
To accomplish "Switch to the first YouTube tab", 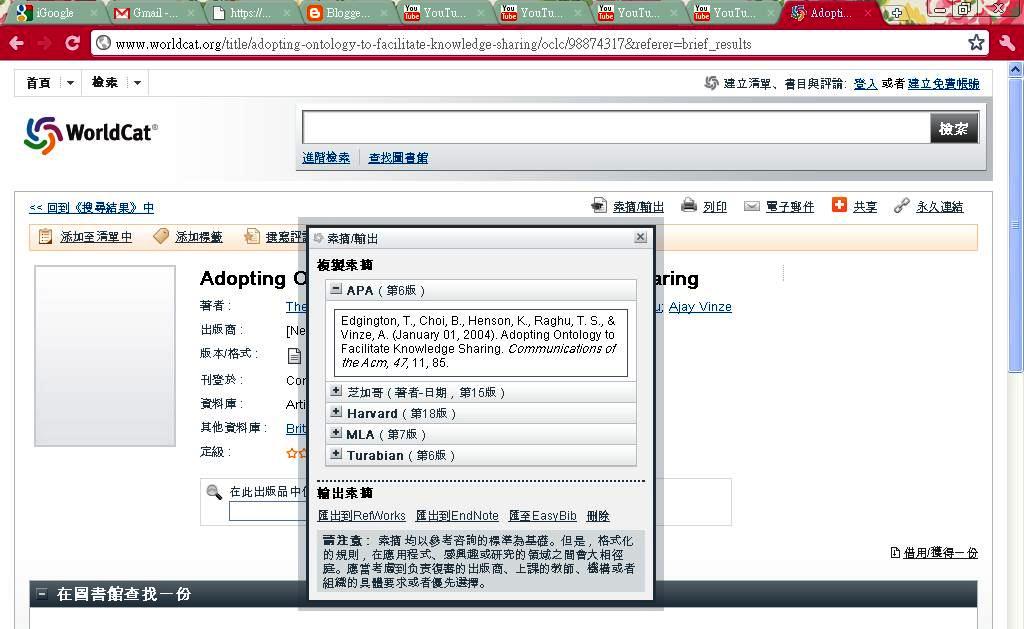I will tap(444, 13).
